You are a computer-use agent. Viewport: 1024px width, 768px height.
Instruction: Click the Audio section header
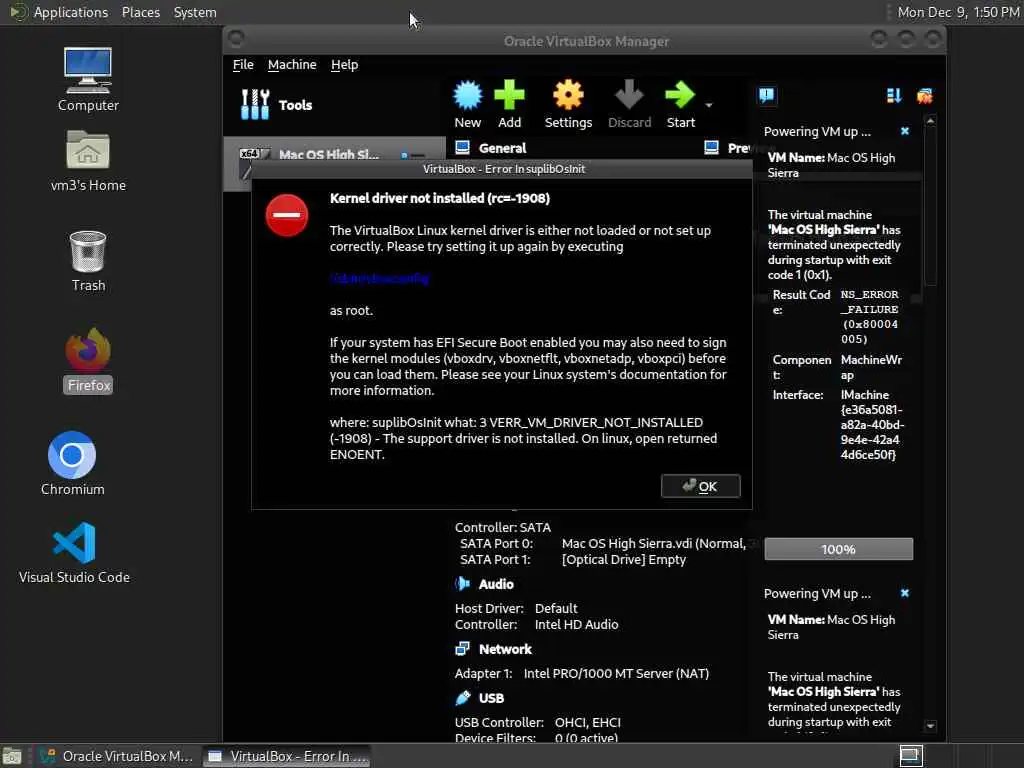[x=496, y=584]
